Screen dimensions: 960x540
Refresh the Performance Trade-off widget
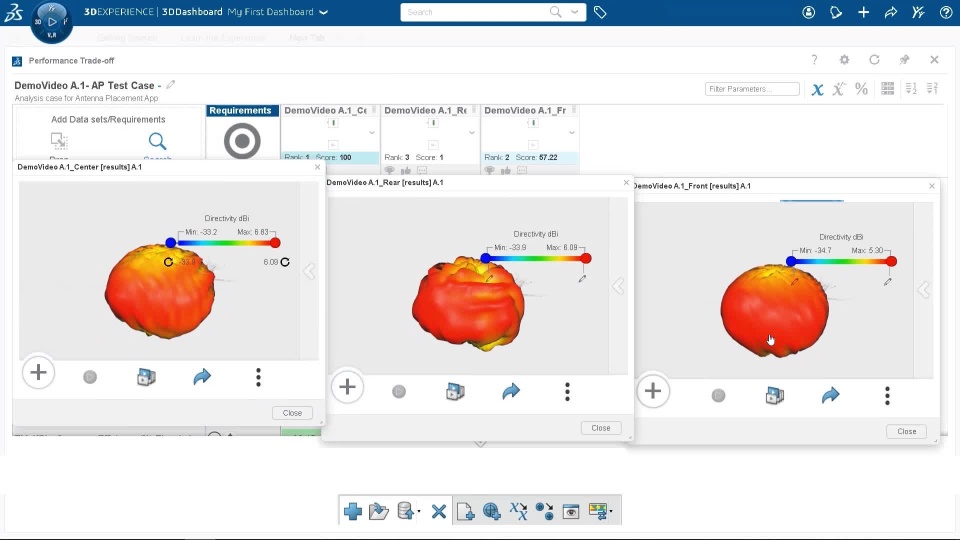874,59
